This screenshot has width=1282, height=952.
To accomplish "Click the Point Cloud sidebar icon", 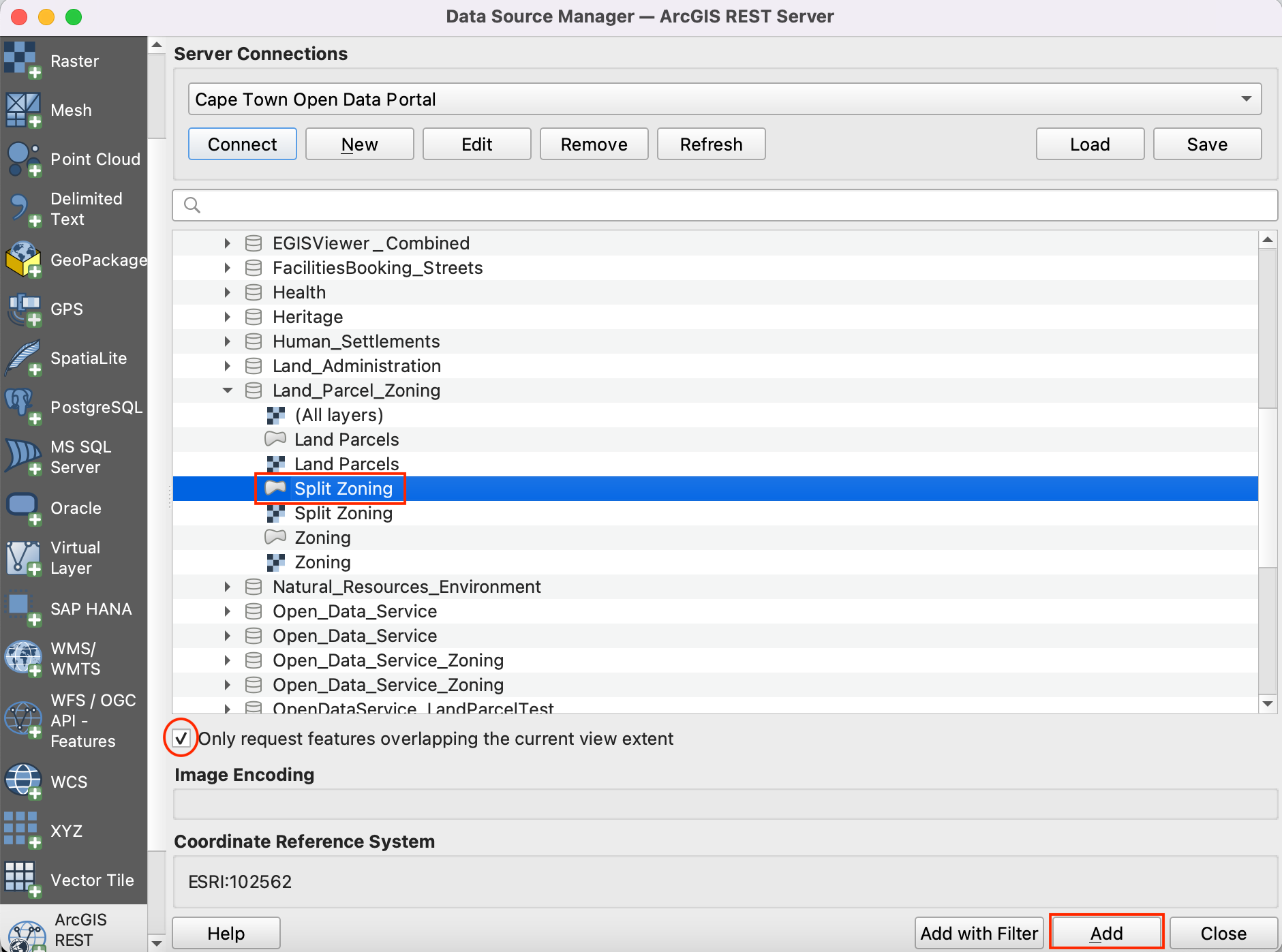I will (x=22, y=159).
